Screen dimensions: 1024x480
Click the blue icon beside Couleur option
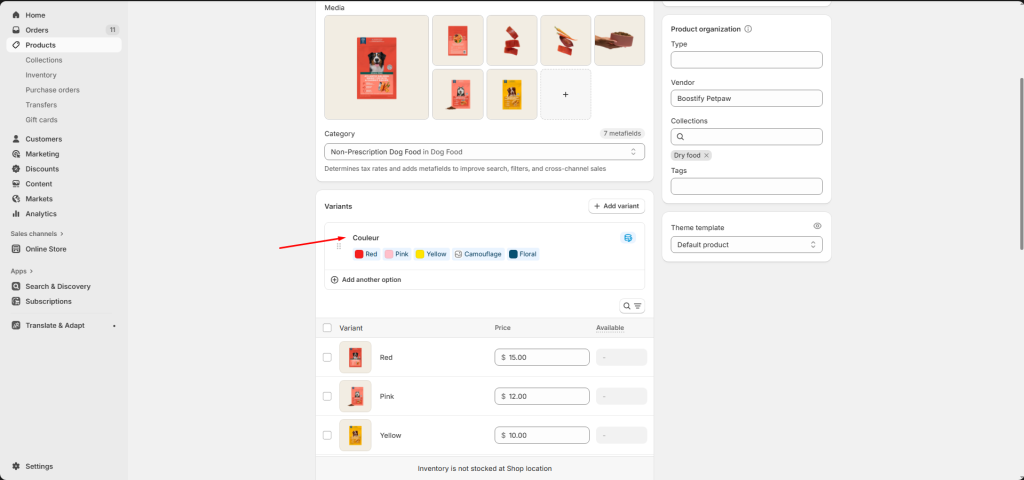point(628,238)
